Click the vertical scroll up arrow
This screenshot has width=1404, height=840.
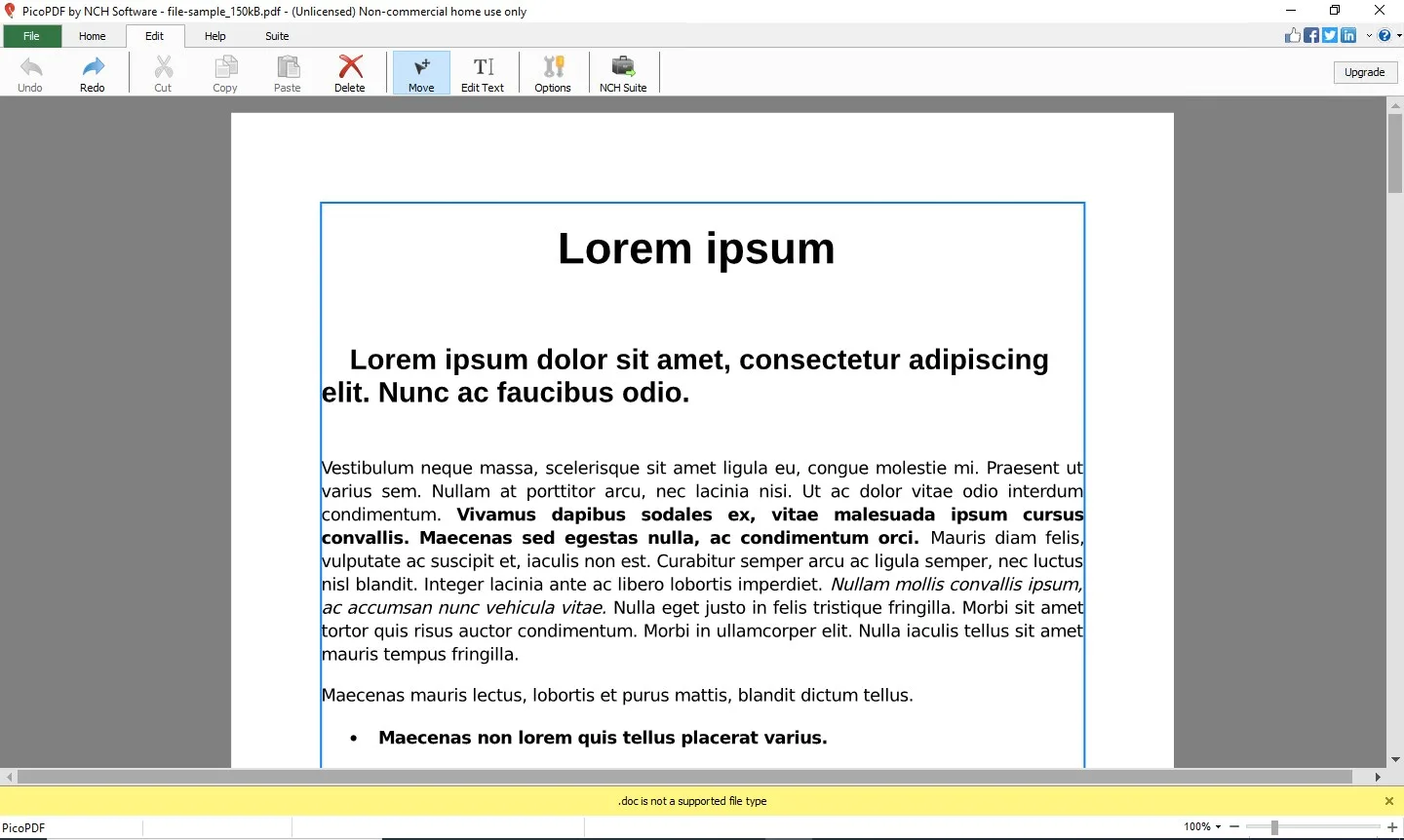click(x=1395, y=104)
